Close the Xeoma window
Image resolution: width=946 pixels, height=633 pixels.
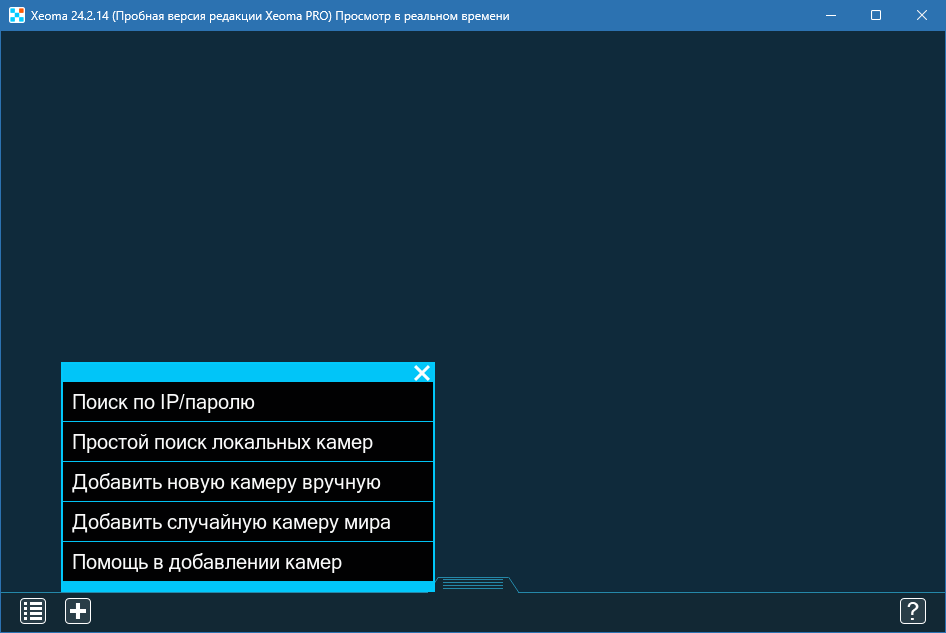point(922,15)
